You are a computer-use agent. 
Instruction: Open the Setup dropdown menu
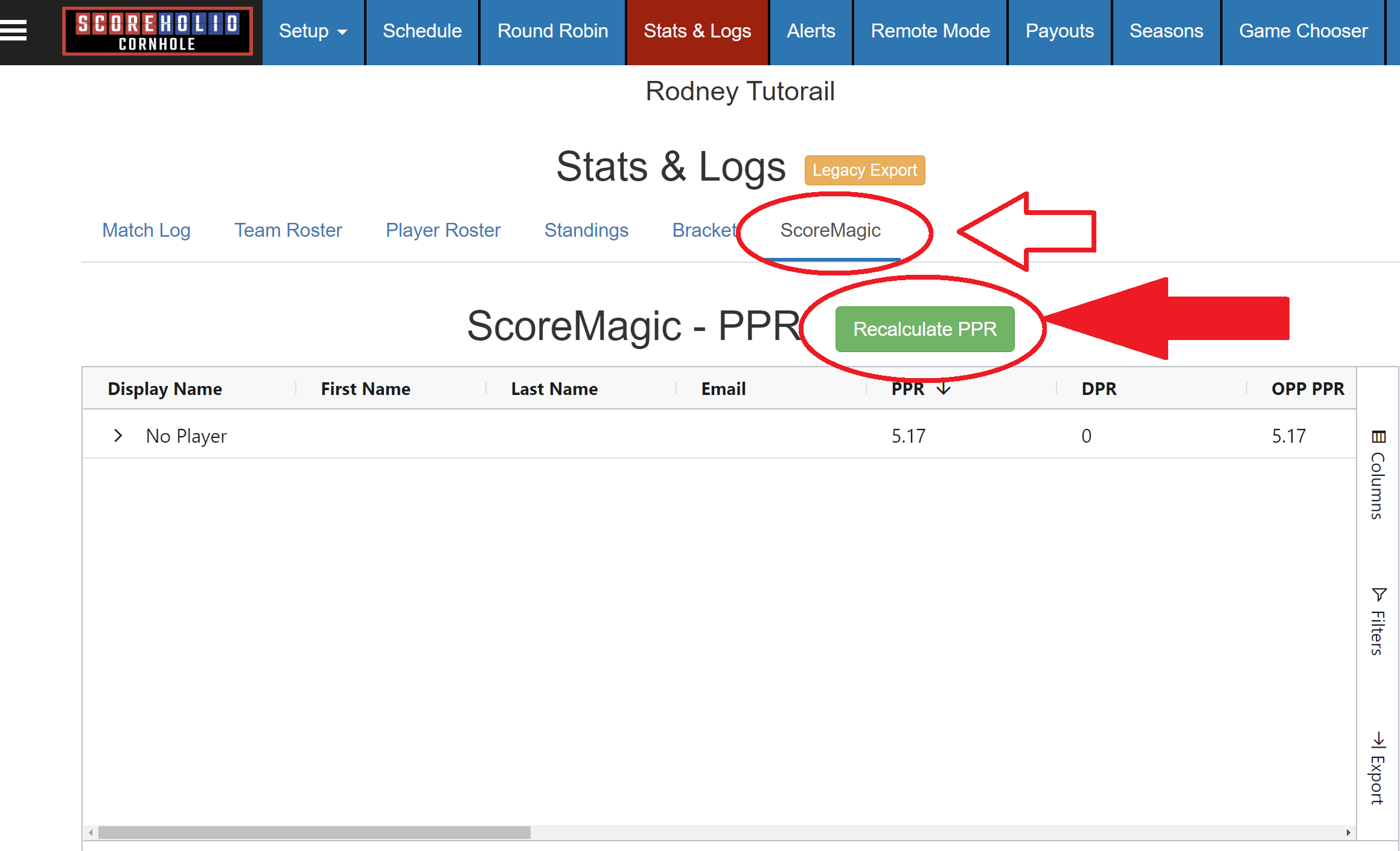pyautogui.click(x=313, y=31)
